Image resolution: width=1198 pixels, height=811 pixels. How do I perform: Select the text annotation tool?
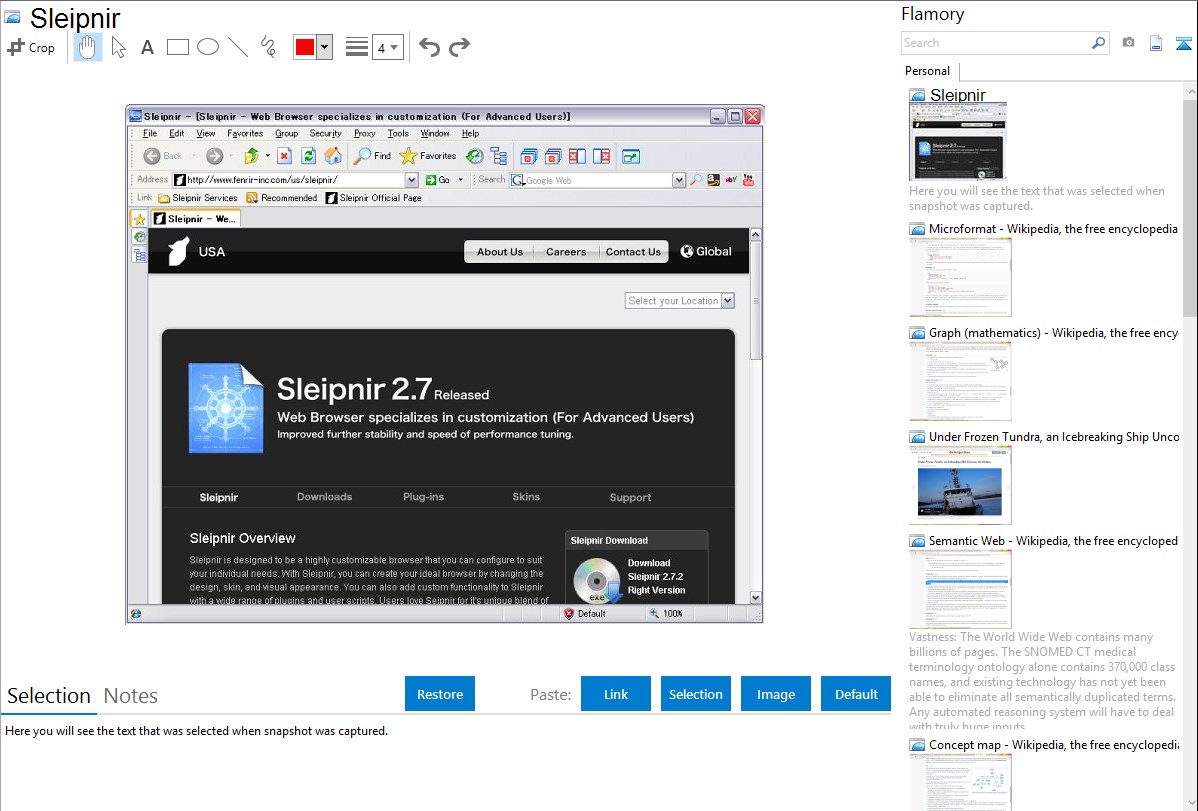click(147, 48)
